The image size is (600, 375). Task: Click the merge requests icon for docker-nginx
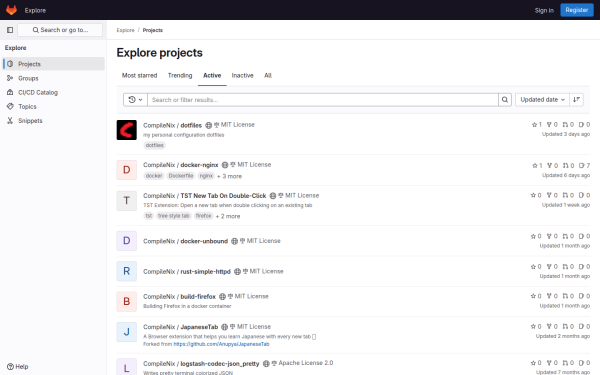(x=566, y=166)
